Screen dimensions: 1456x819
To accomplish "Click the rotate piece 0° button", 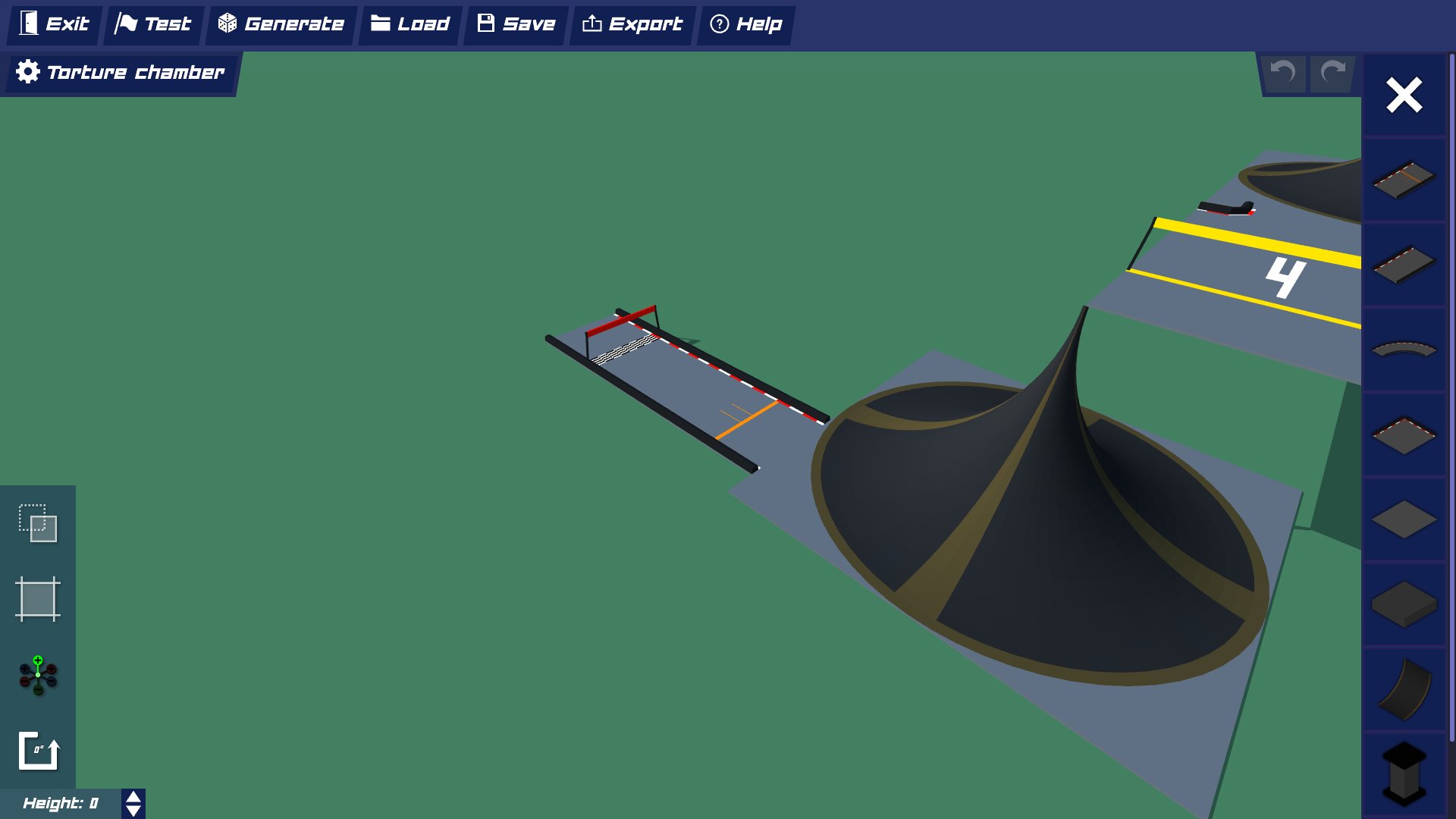I will (x=38, y=751).
